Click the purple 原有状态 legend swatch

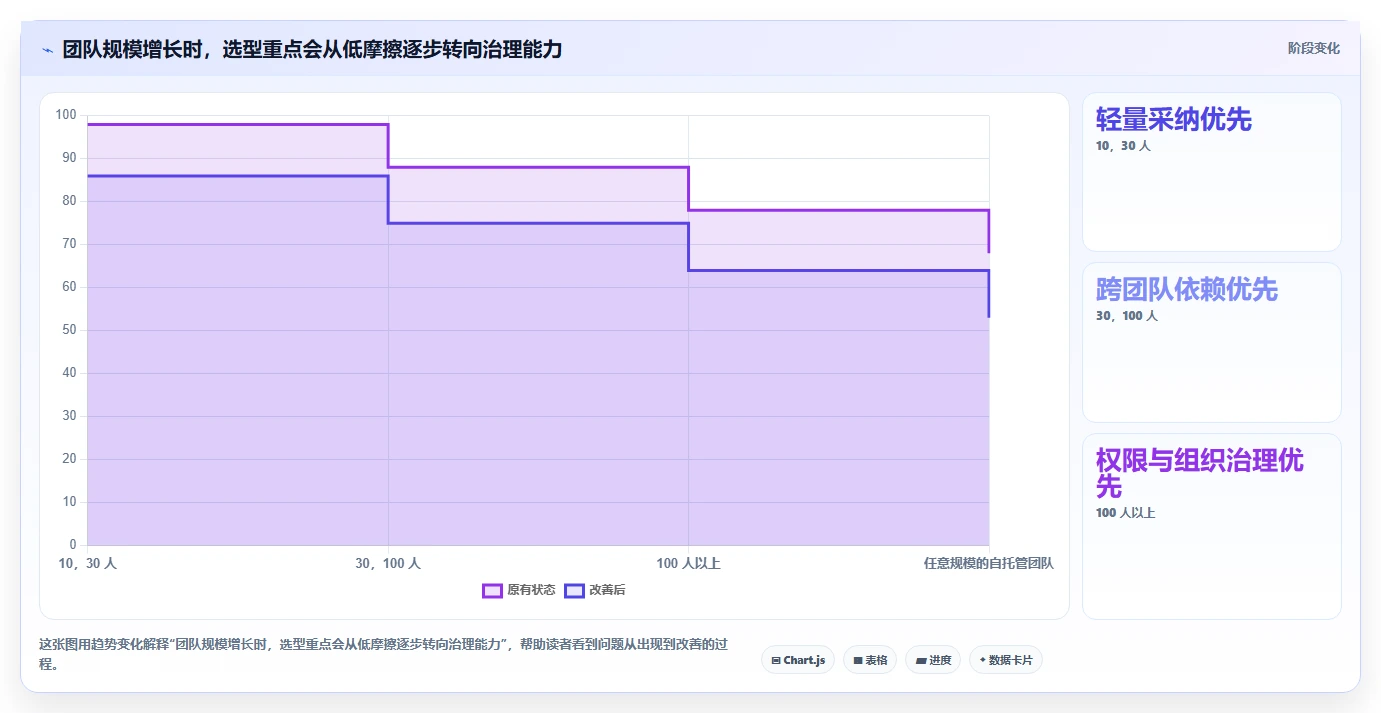pyautogui.click(x=492, y=590)
